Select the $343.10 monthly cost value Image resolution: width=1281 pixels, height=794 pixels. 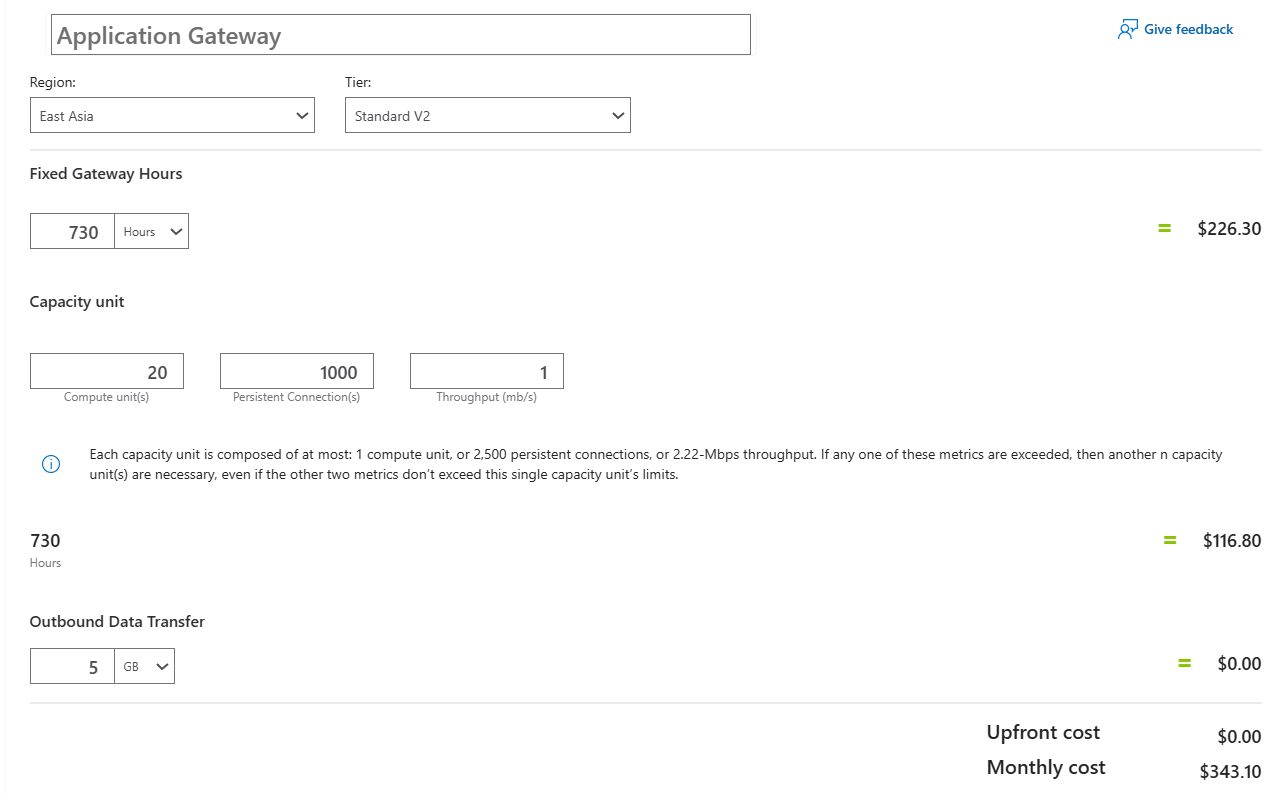click(x=1230, y=772)
